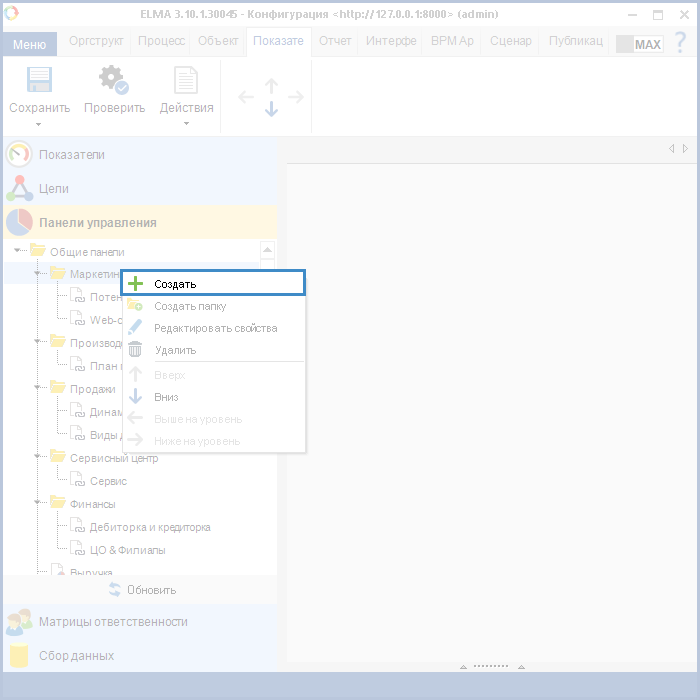Switch to the Reports tab
The height and width of the screenshot is (700, 700).
(335, 41)
